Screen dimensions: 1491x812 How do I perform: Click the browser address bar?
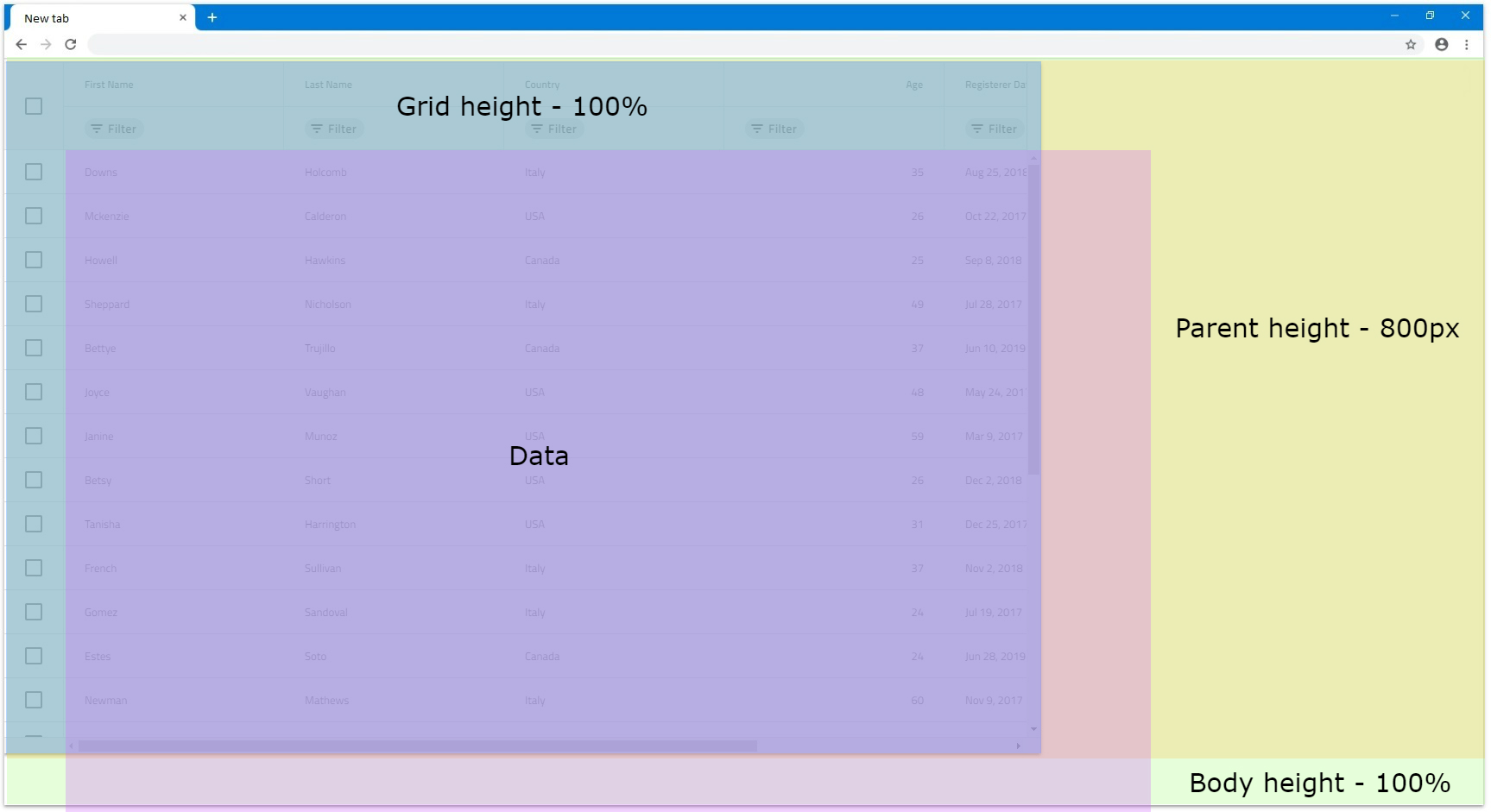tap(742, 45)
